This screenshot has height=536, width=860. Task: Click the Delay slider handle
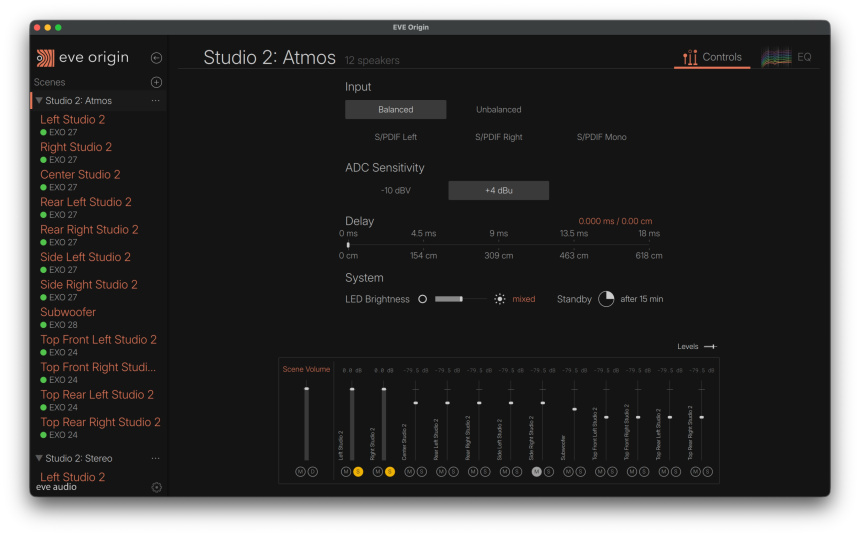(348, 245)
